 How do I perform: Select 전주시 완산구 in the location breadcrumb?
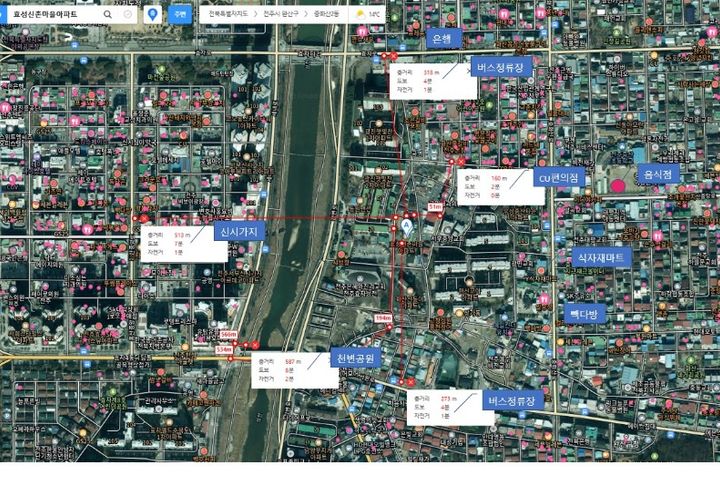coord(280,14)
